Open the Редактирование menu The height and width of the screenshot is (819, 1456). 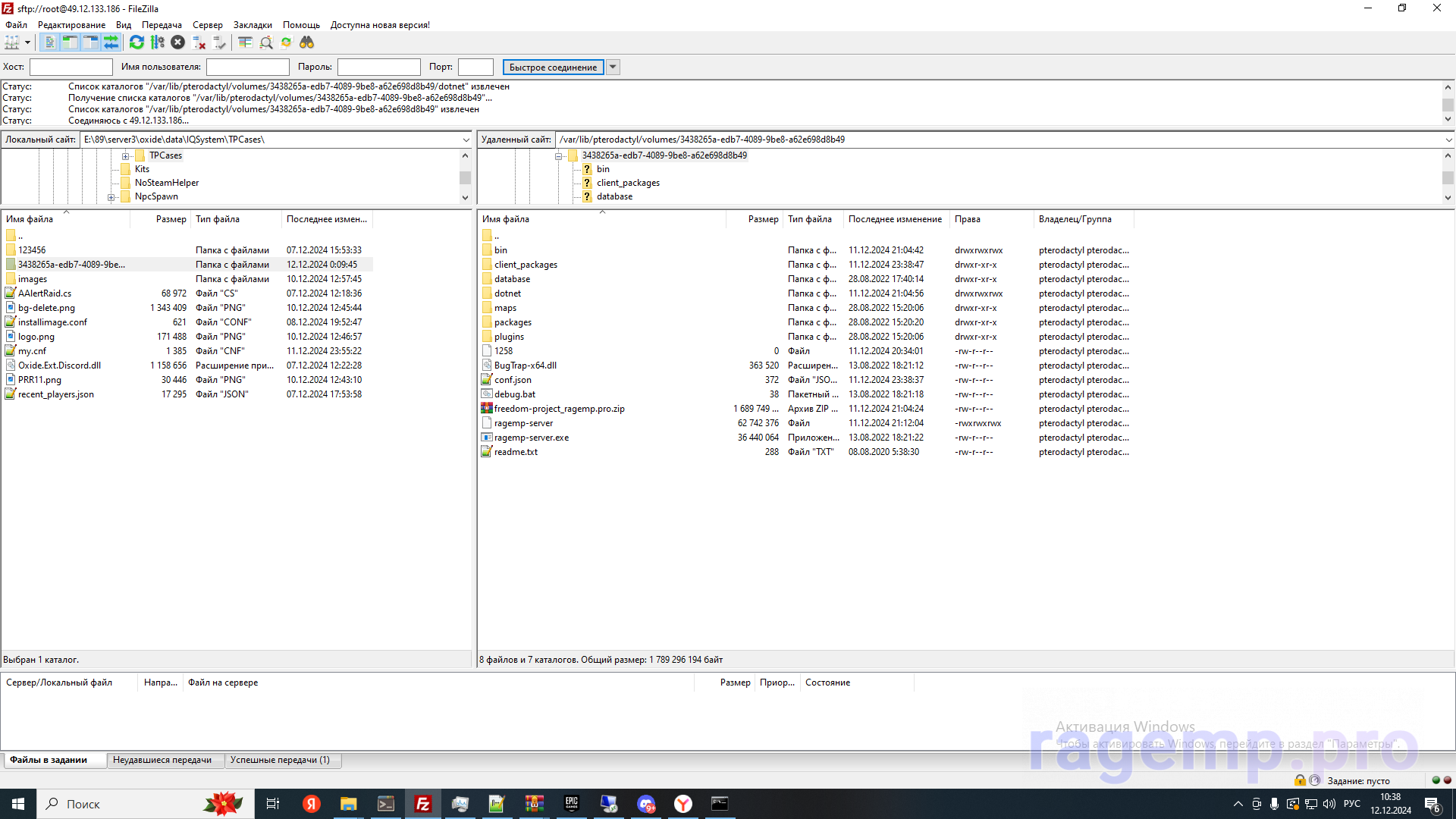click(x=71, y=25)
